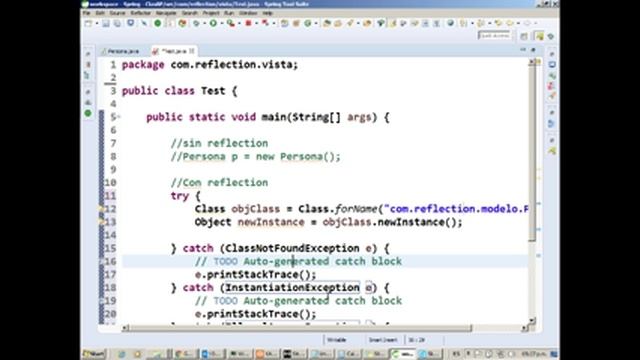Maximize the editor area

[x=533, y=50]
